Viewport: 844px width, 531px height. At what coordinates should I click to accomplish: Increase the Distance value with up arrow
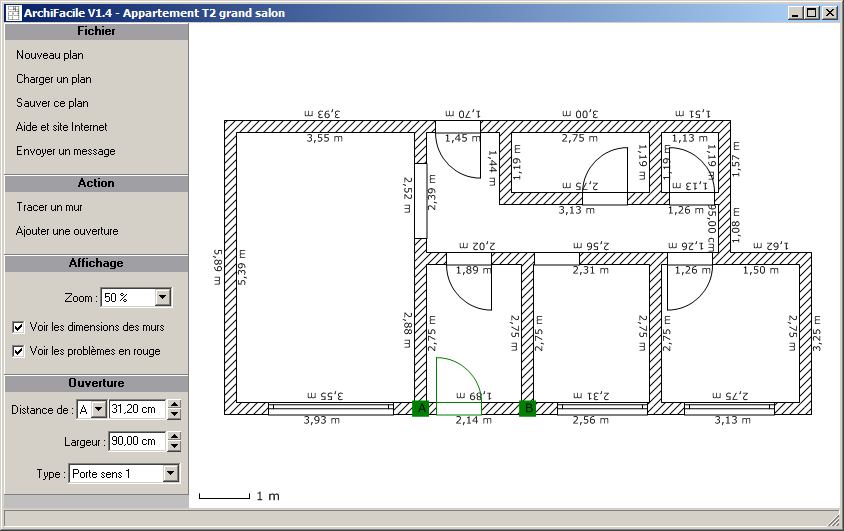click(x=174, y=405)
